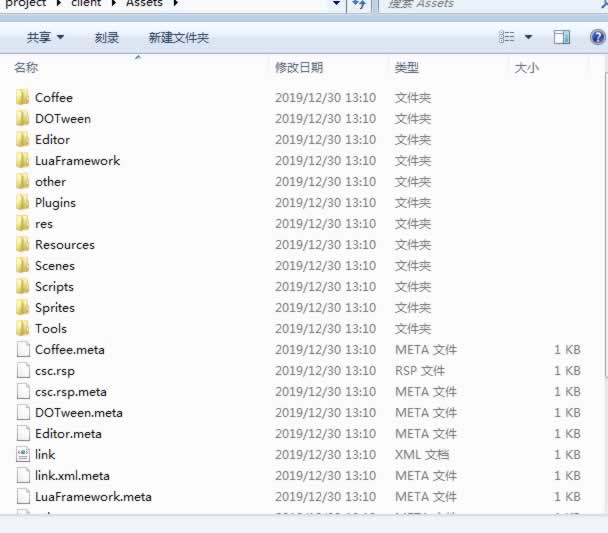
Task: Open the 共享 dropdown menu
Action: tap(45, 37)
